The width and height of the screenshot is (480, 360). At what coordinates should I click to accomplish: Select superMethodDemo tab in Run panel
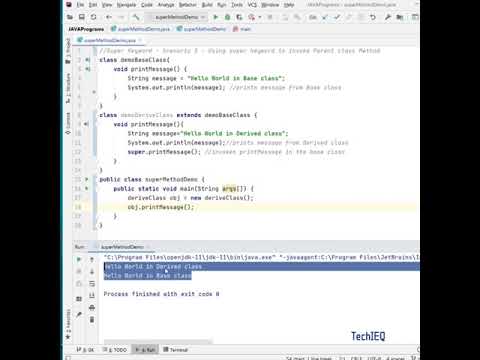tap(122, 247)
